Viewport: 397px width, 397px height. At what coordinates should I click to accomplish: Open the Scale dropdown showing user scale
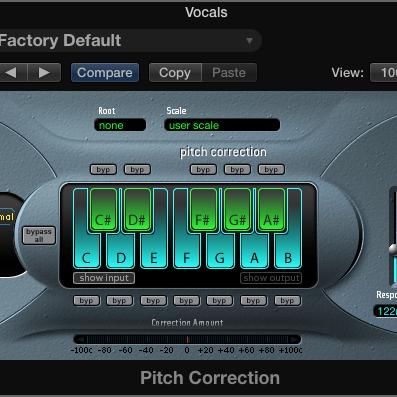(x=222, y=125)
